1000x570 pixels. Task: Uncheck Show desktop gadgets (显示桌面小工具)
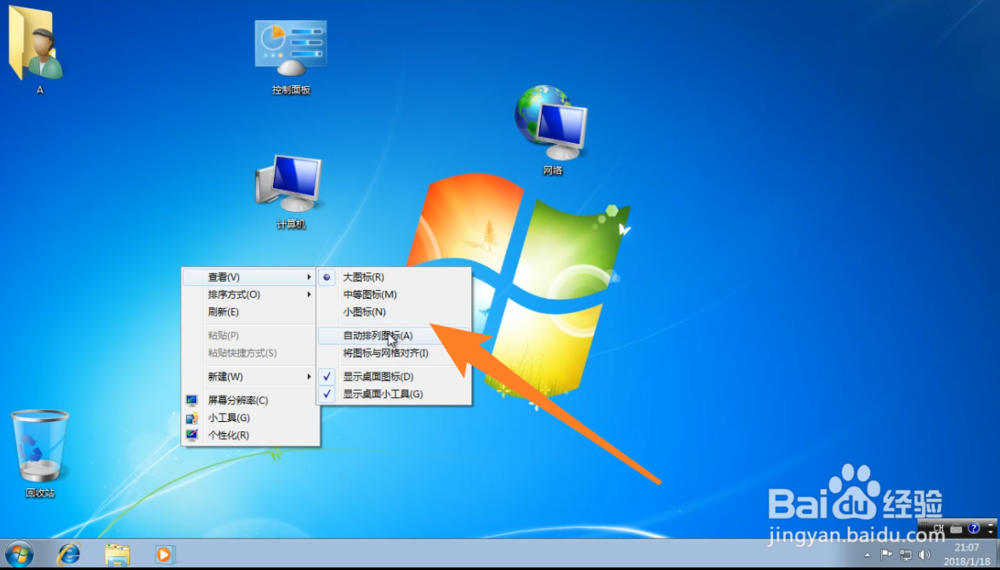pos(394,393)
